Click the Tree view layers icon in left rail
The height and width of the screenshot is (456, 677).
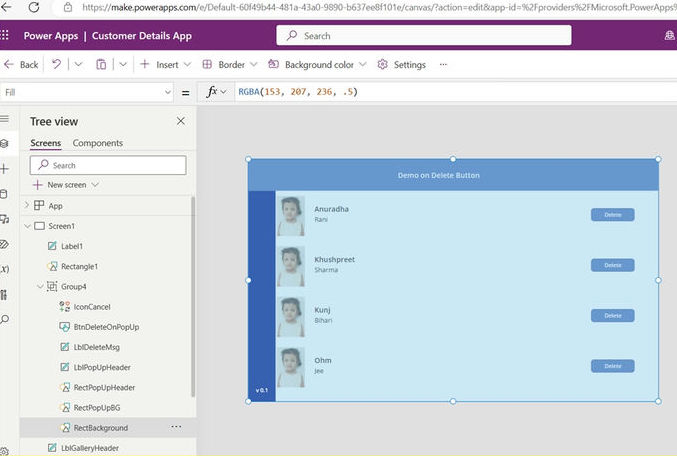click(4, 143)
